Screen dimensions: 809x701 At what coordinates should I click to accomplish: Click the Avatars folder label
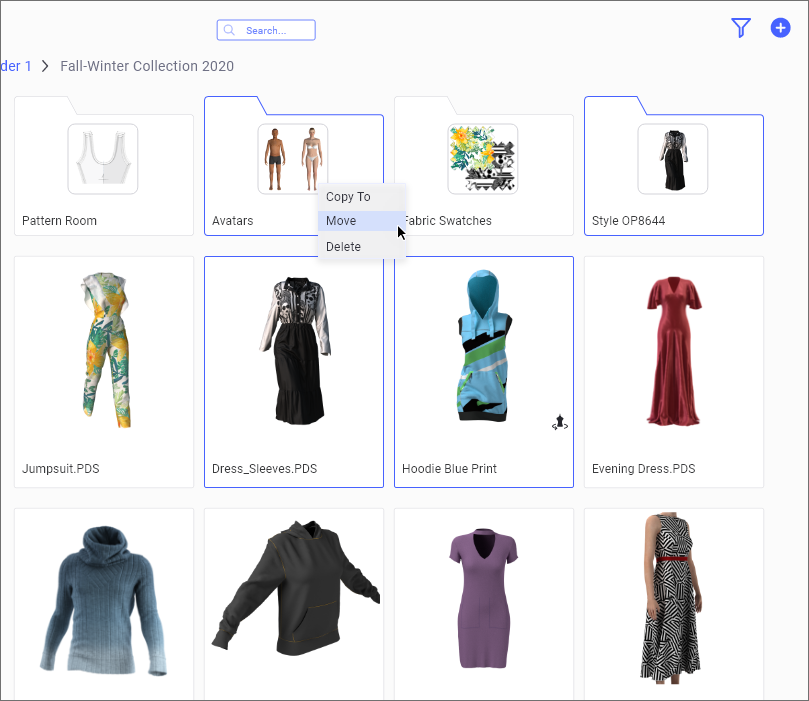click(x=233, y=221)
